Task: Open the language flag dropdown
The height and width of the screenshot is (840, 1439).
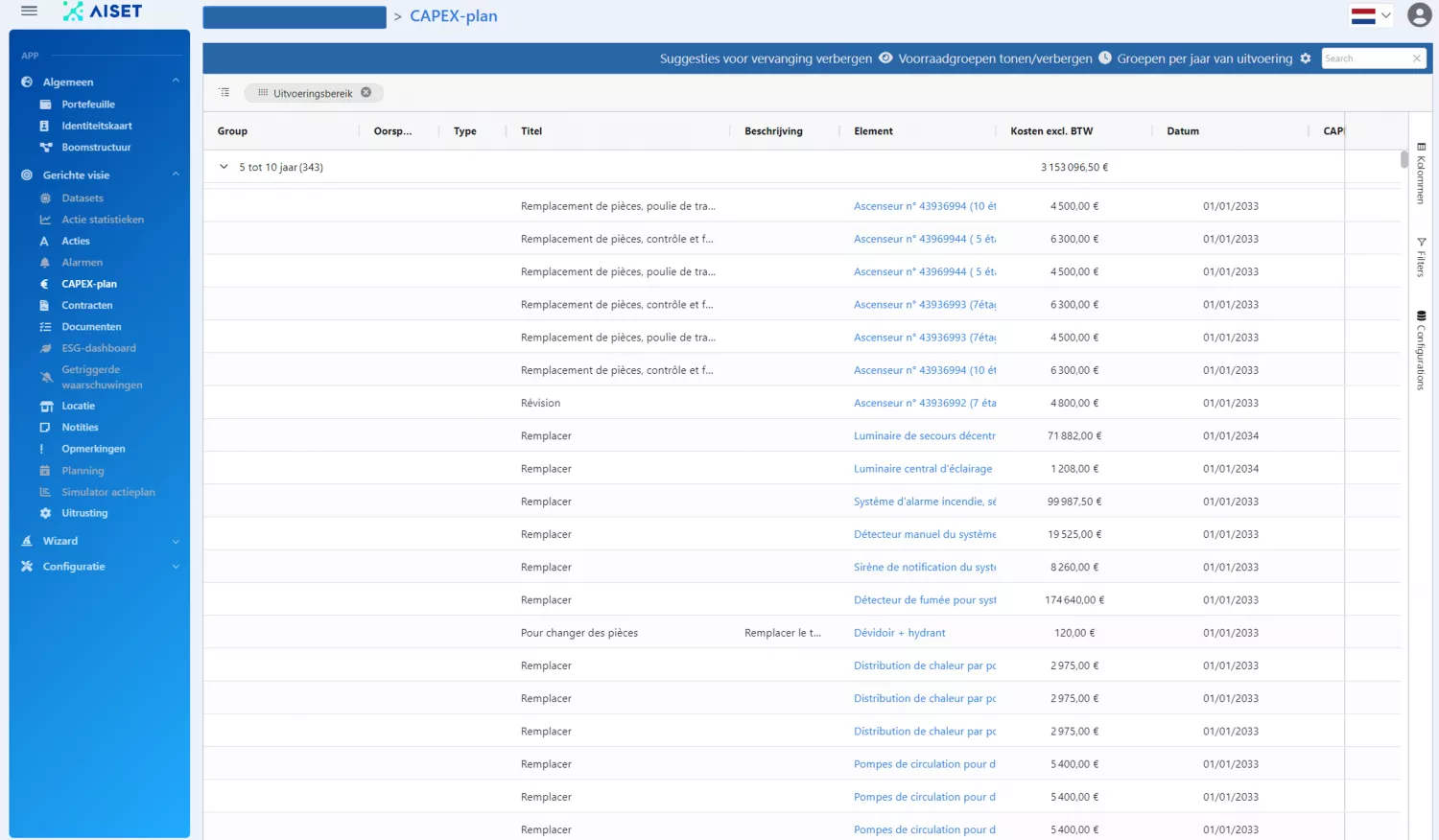Action: pyautogui.click(x=1371, y=15)
